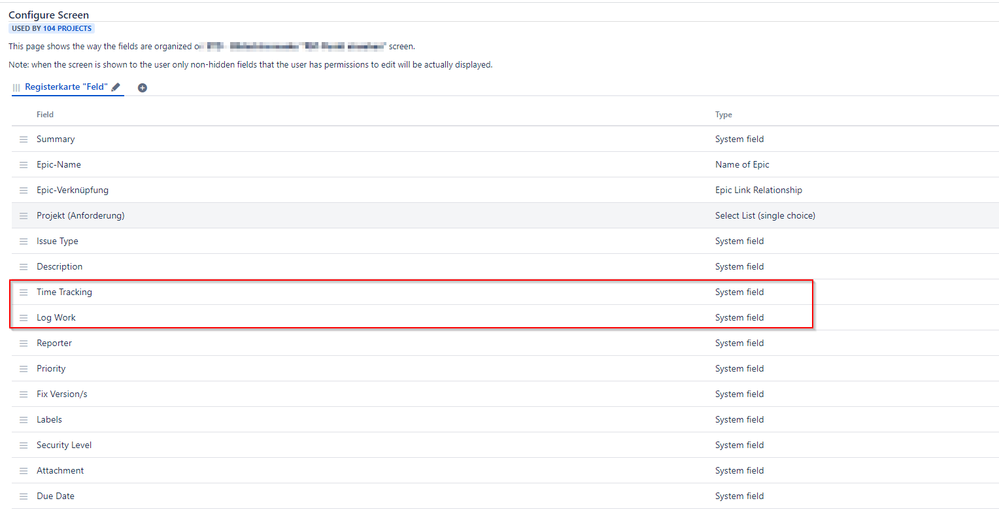Screen dimensions: 999x513
Task: Grab the drag handle of Time Tracking row
Action: tap(24, 293)
